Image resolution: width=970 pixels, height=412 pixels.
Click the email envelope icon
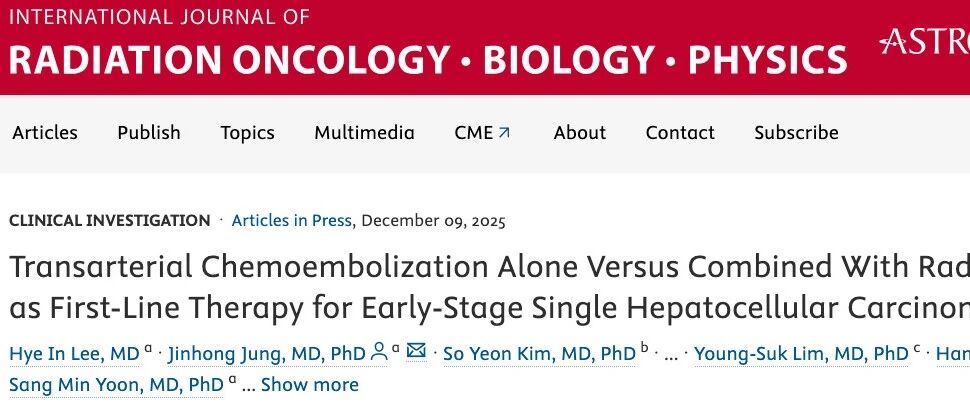[x=416, y=352]
